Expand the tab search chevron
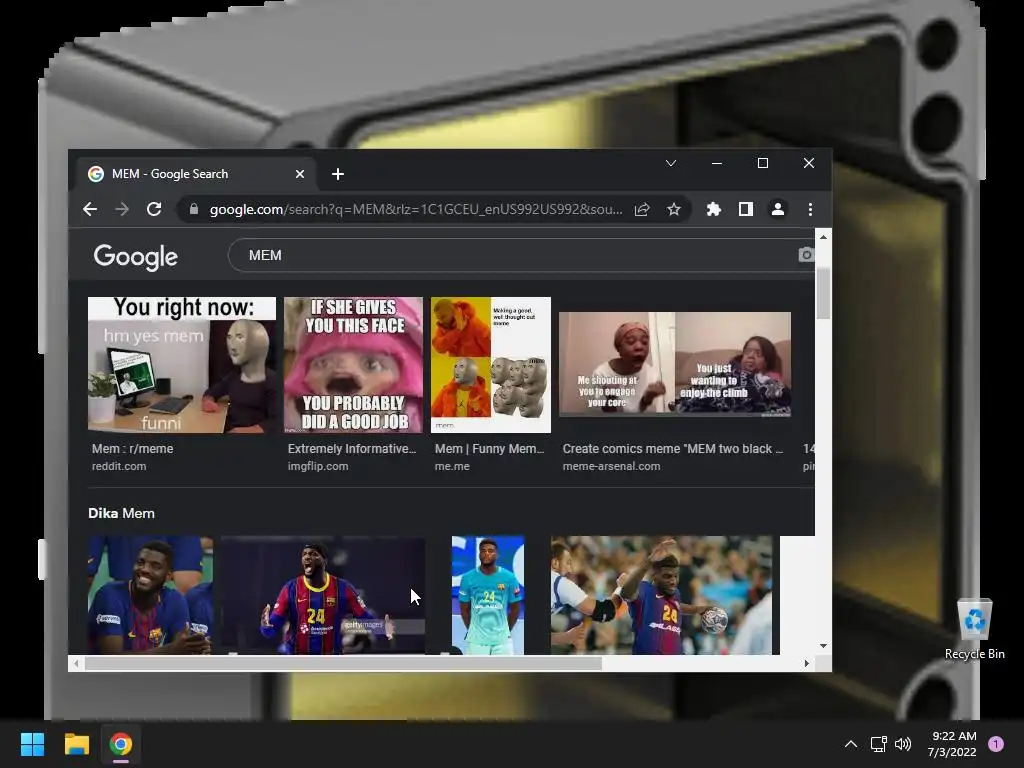 (671, 163)
